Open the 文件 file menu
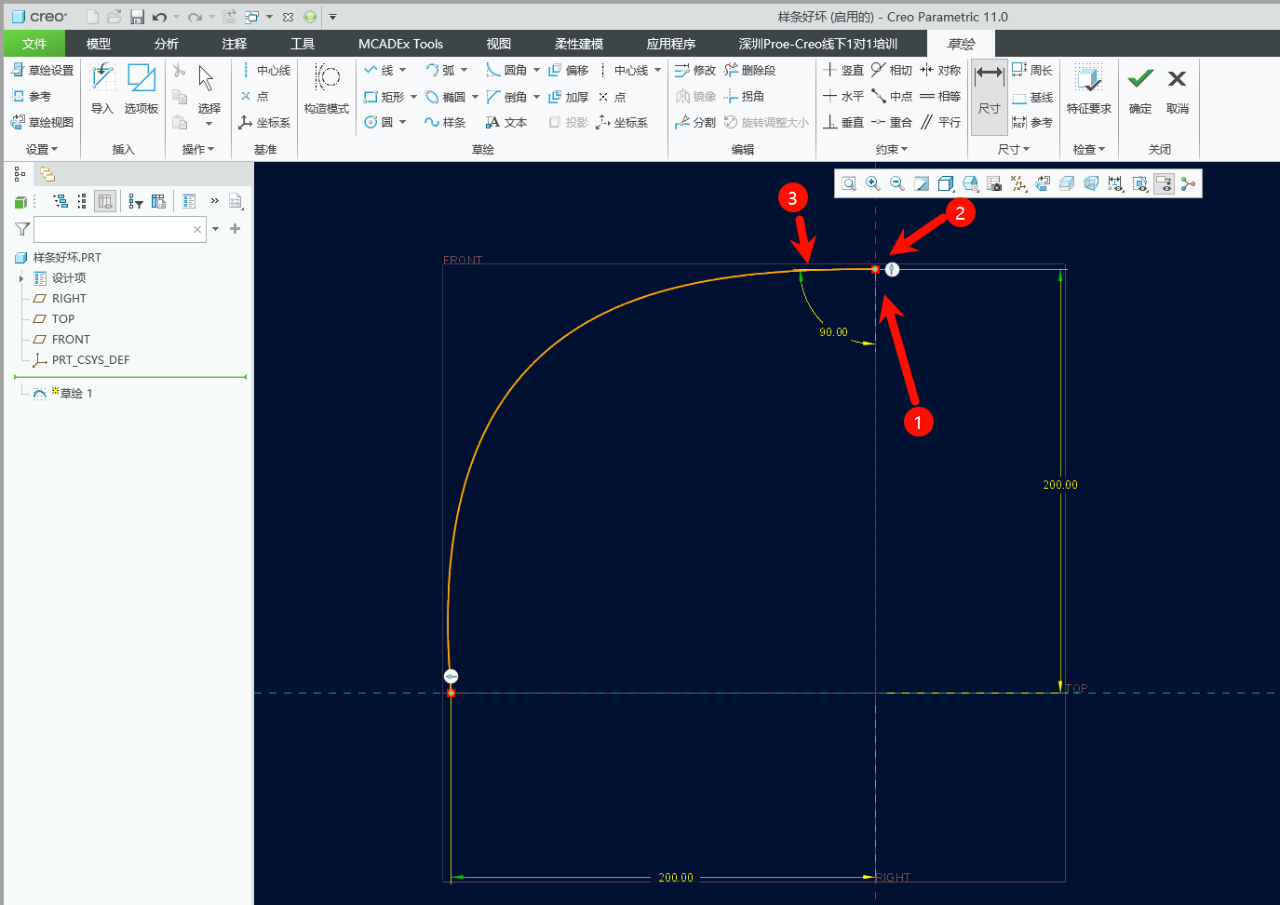 coord(34,44)
